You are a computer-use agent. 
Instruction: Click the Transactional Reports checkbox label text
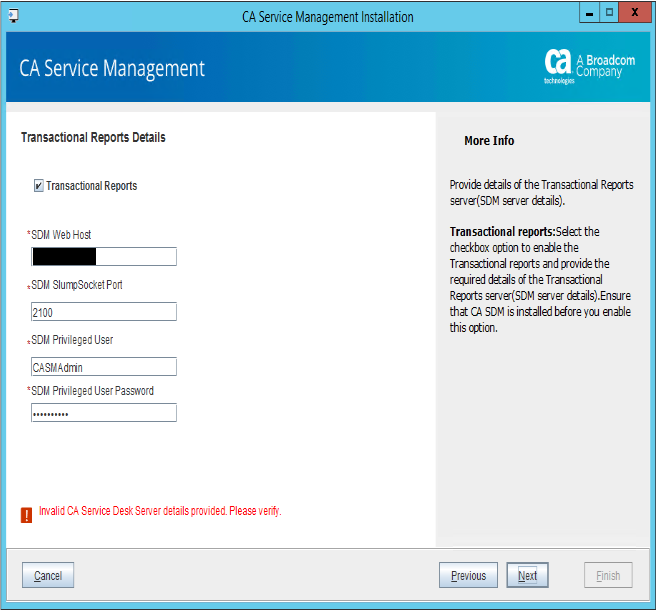(91, 186)
